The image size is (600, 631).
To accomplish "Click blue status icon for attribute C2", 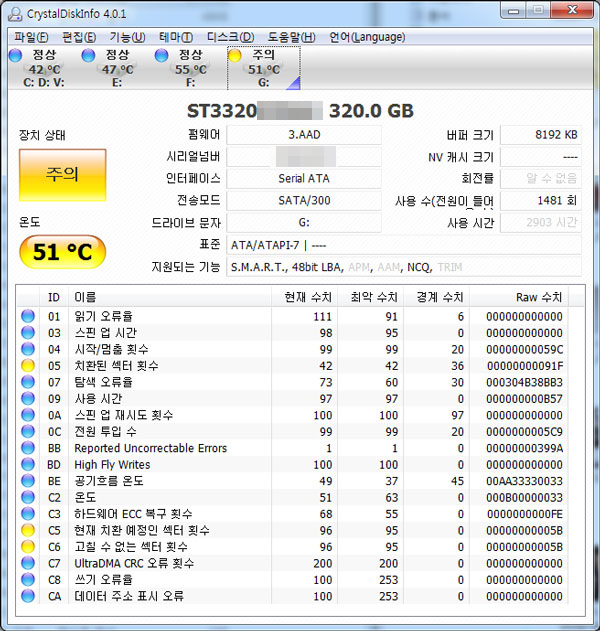I will coord(28,497).
